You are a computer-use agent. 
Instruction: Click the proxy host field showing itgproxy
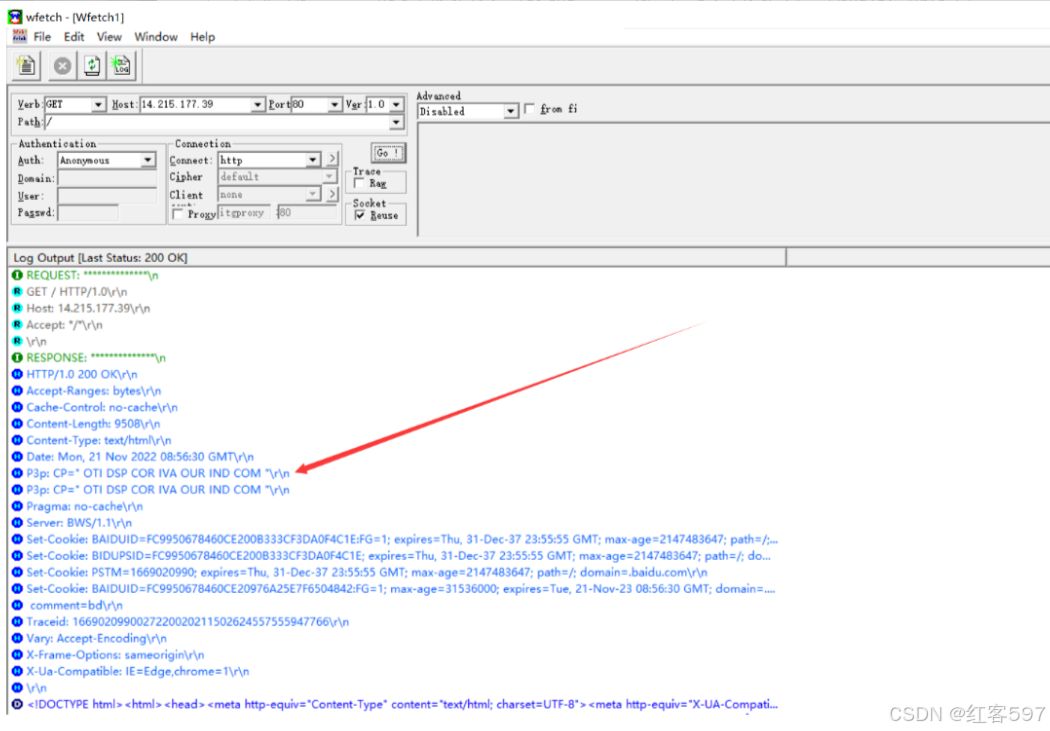[244, 213]
